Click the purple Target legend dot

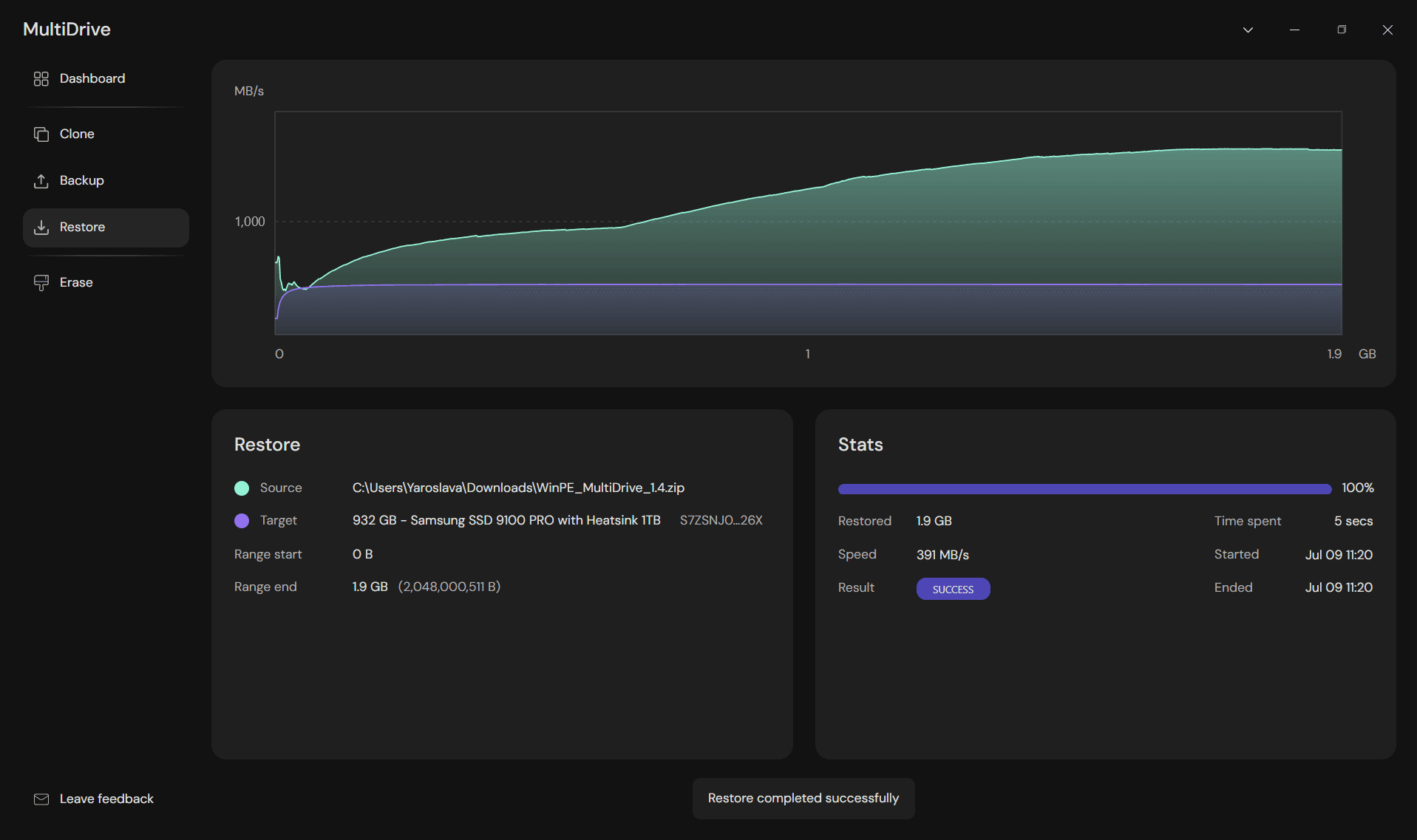coord(242,521)
